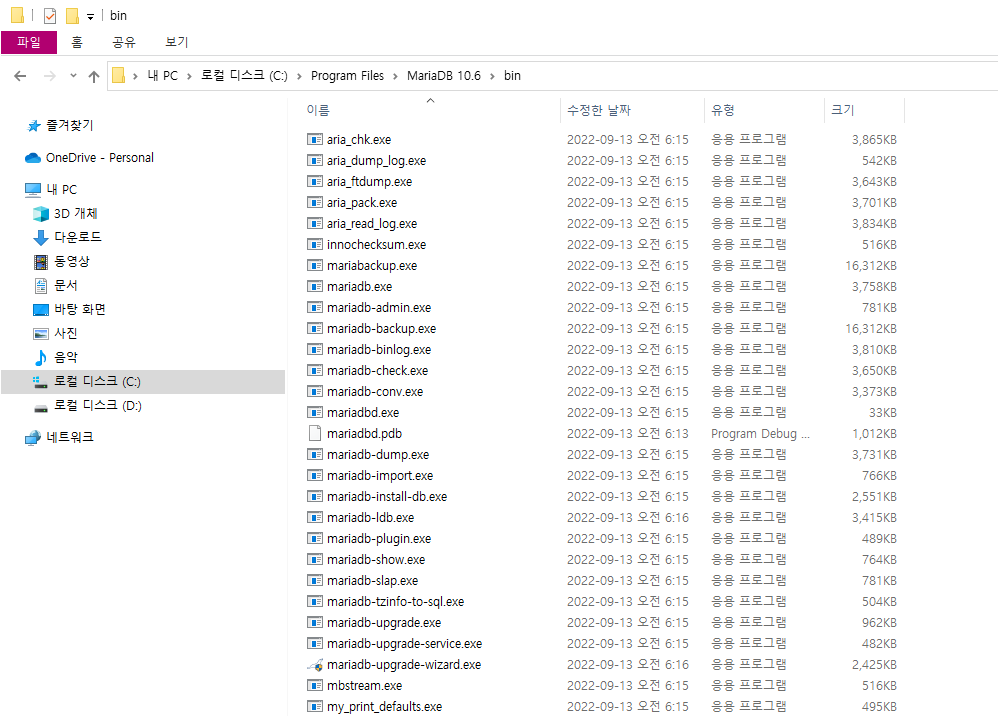The height and width of the screenshot is (716, 998).
Task: Click the mariadb-admin.exe file icon
Action: (x=314, y=307)
